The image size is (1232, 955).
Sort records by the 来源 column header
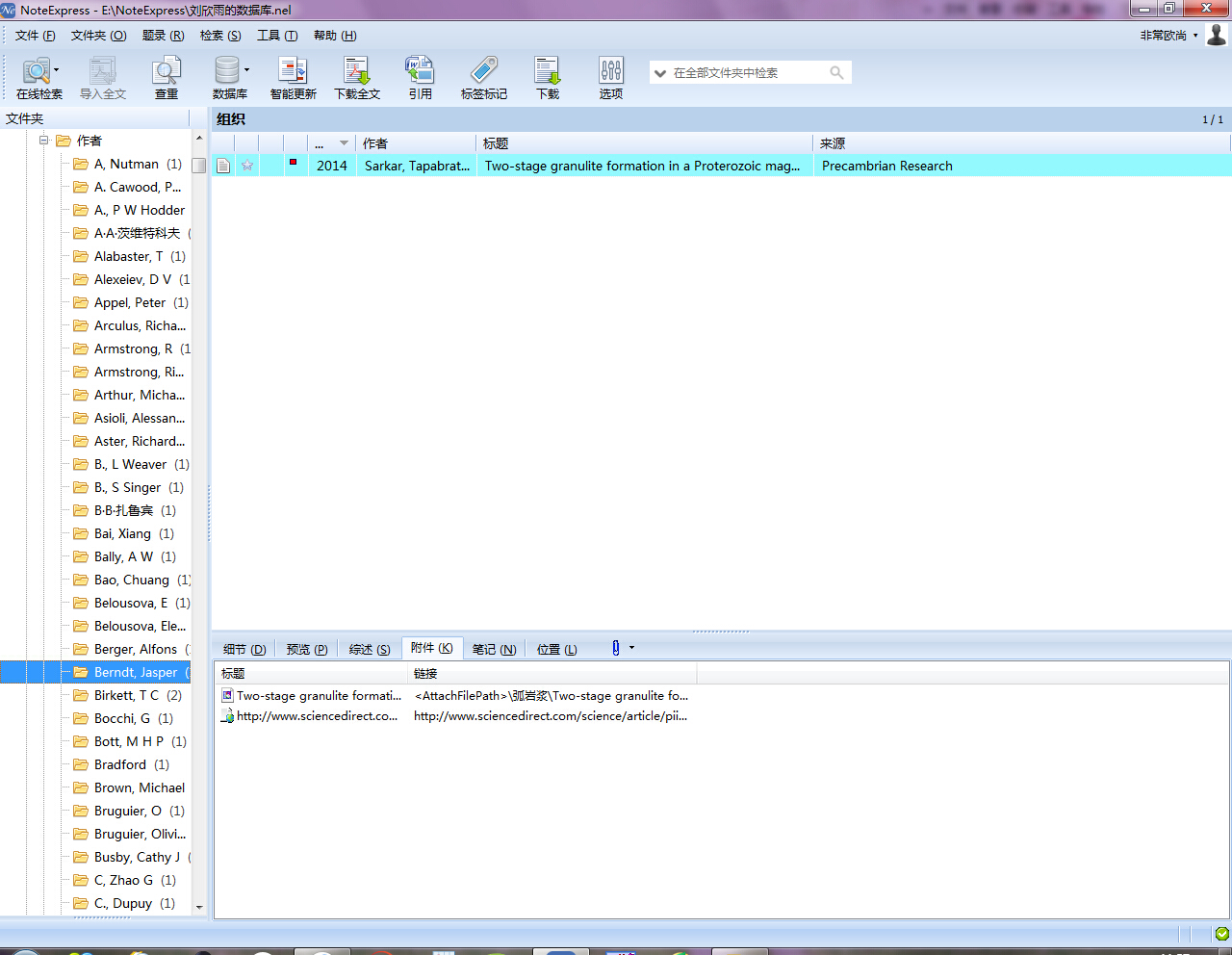tap(1021, 143)
